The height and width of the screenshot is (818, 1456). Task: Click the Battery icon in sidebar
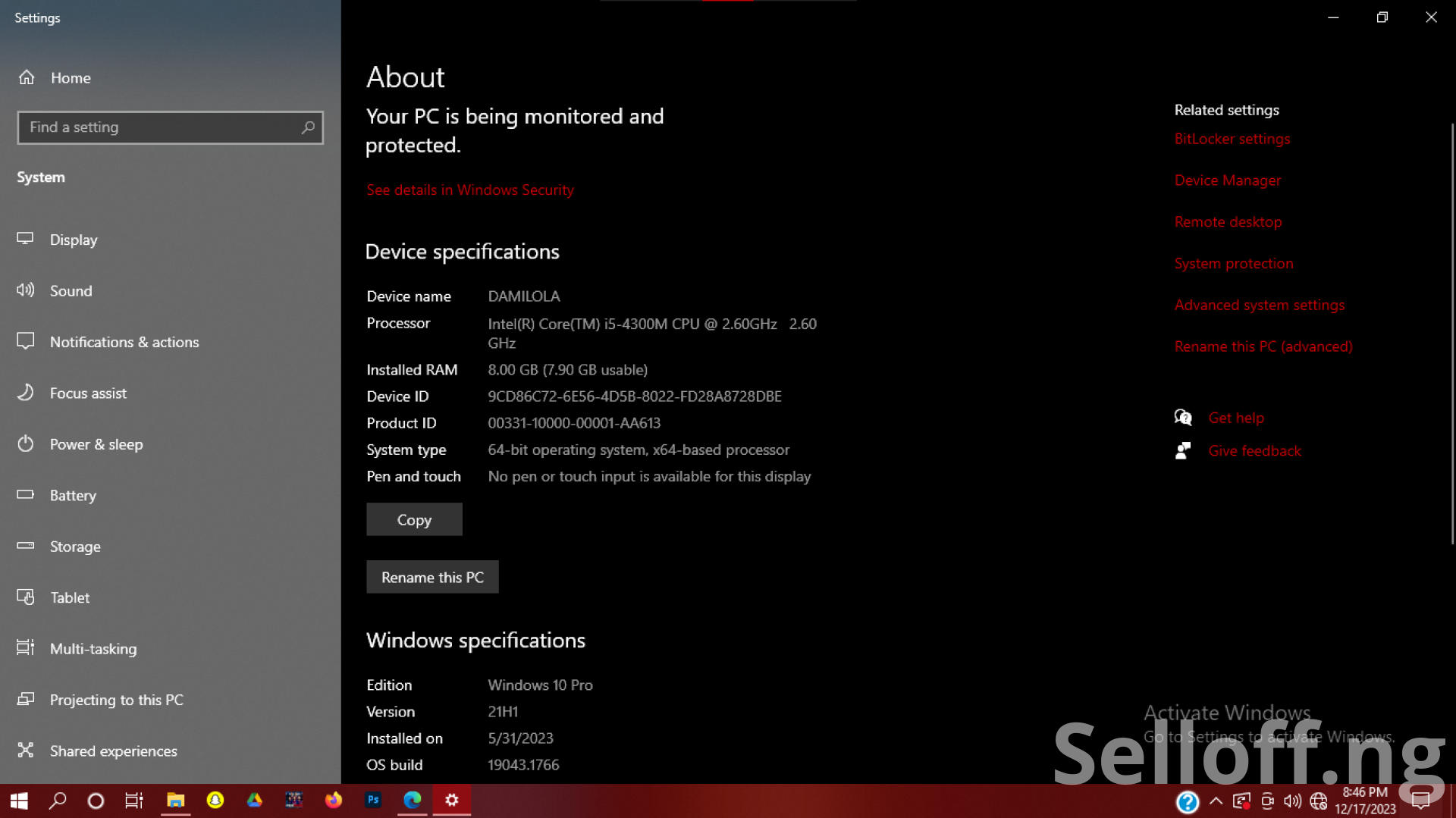(26, 494)
